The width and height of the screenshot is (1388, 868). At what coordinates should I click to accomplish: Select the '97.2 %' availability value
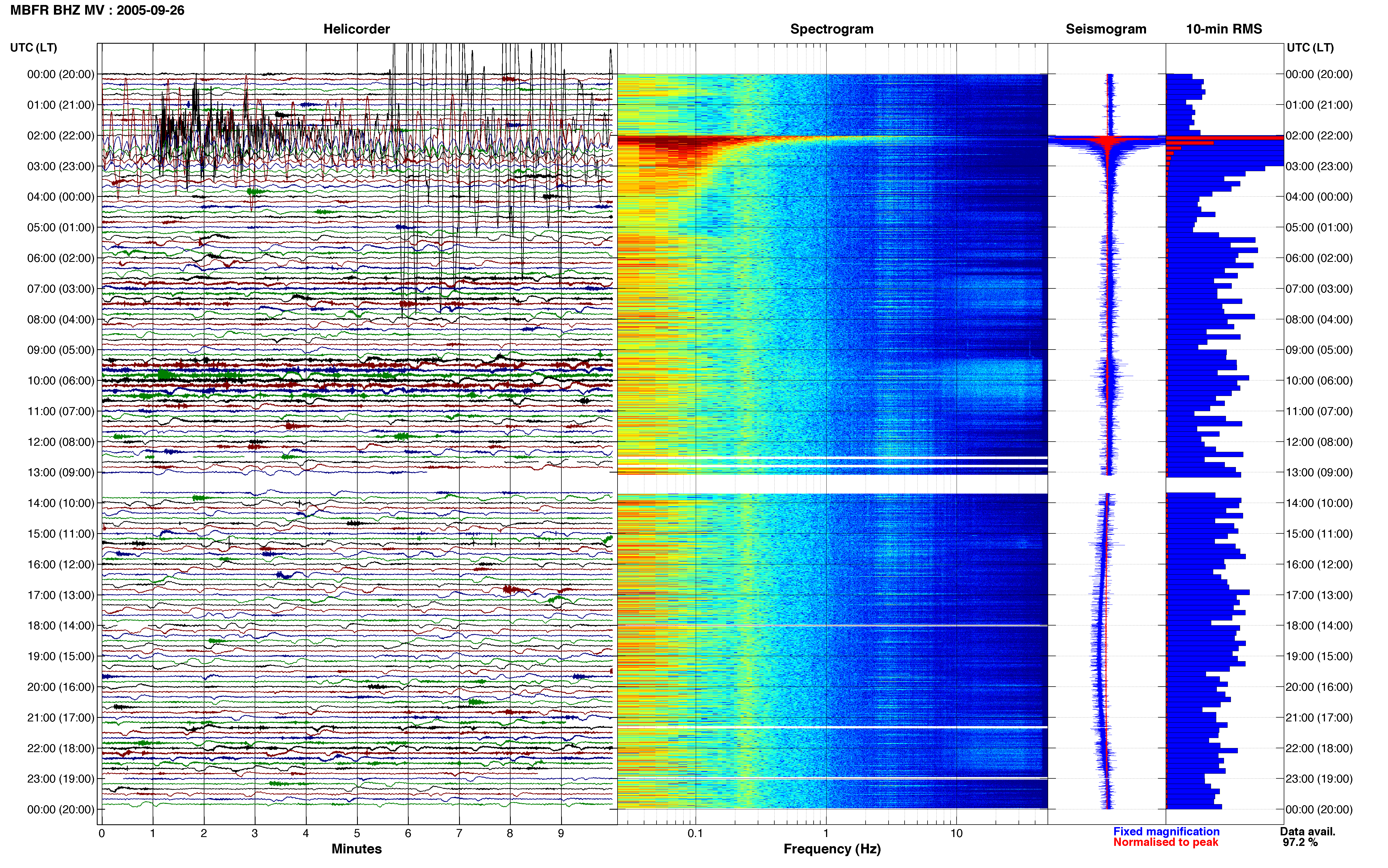1300,842
